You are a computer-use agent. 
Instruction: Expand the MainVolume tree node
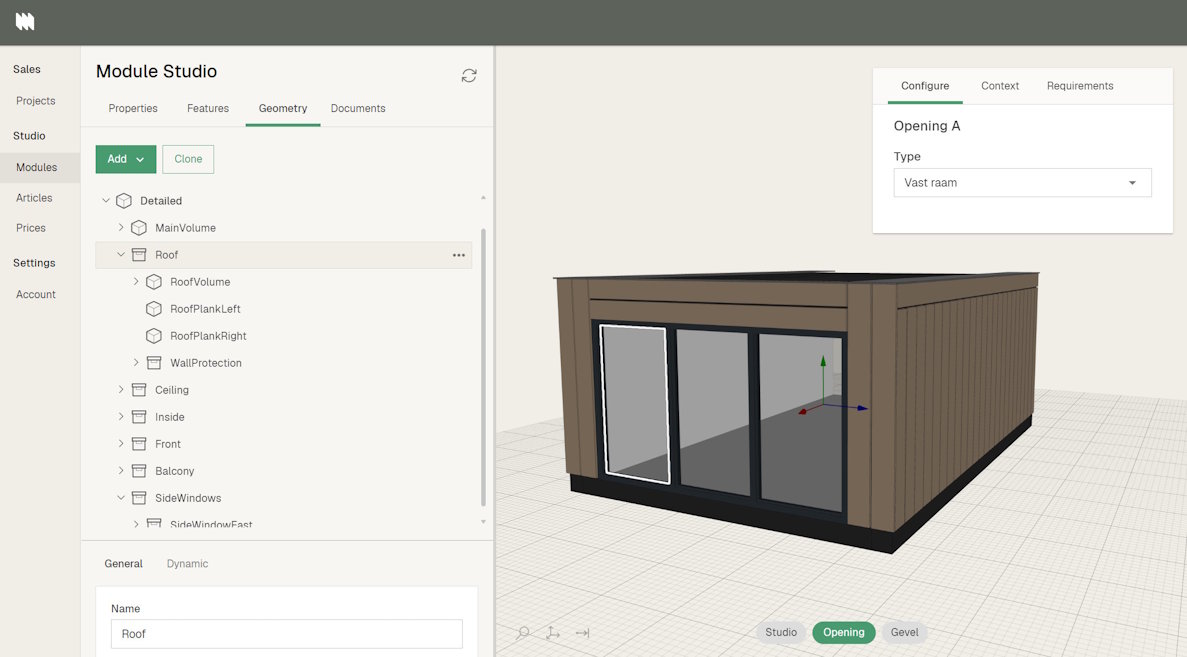coord(121,228)
